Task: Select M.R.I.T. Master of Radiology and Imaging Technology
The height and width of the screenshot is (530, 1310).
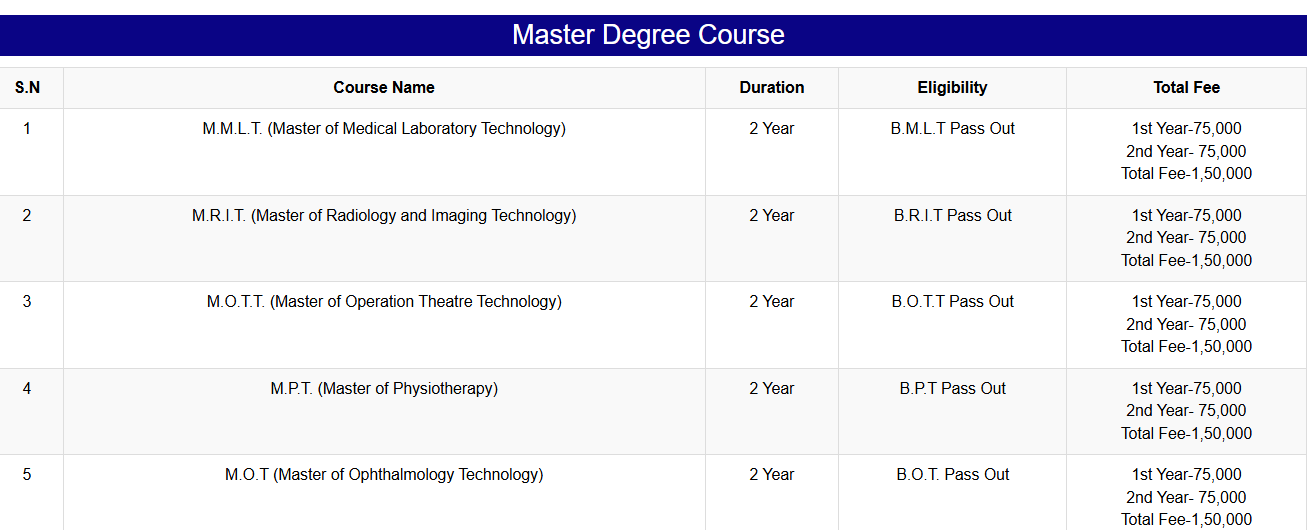Action: click(384, 216)
